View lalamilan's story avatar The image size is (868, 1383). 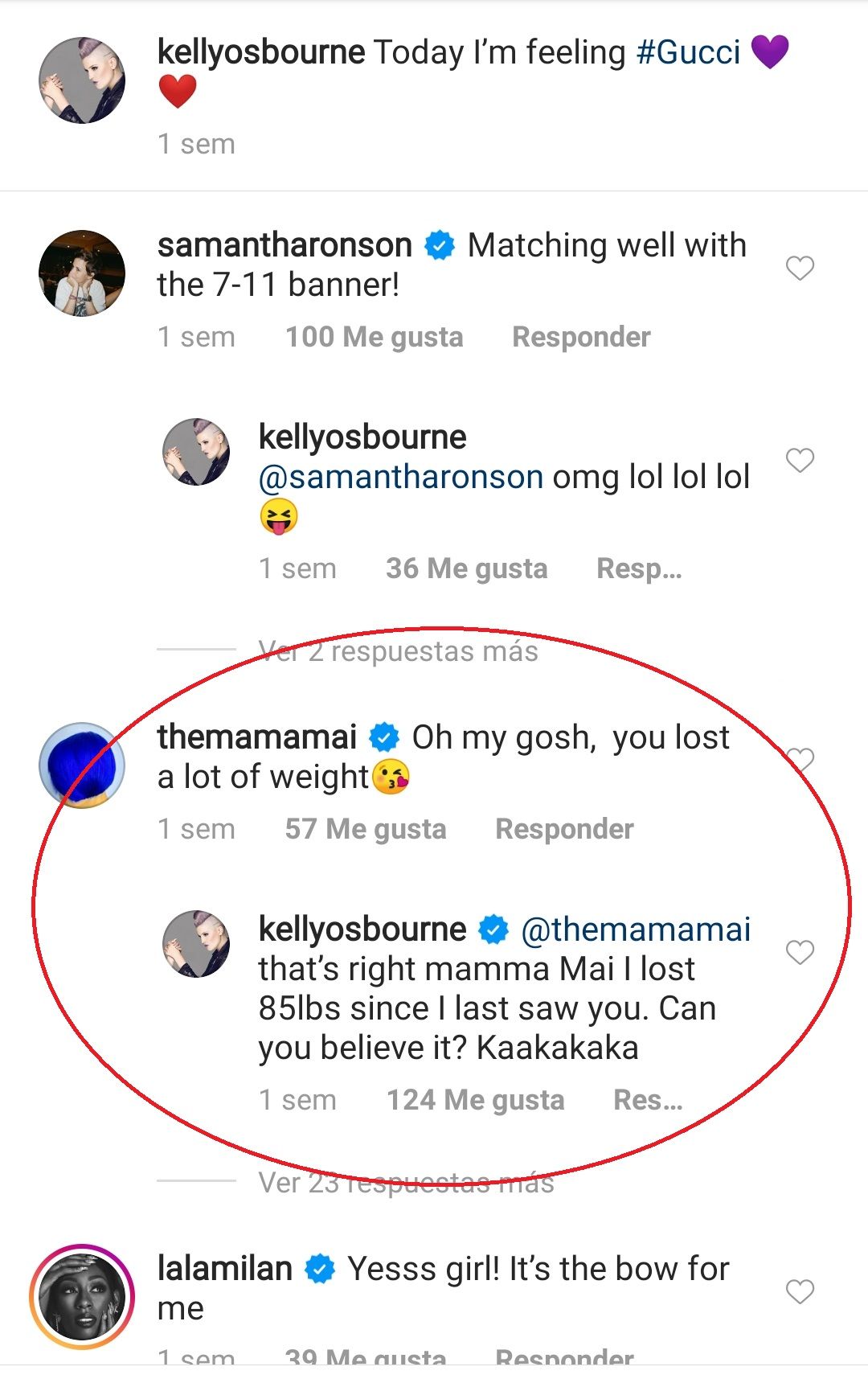tap(82, 1297)
